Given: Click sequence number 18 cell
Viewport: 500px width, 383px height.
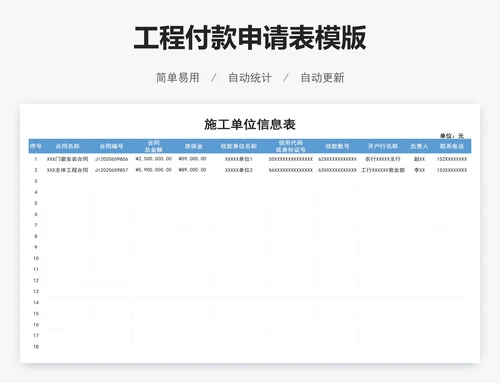Looking at the screenshot, I should tap(36, 347).
